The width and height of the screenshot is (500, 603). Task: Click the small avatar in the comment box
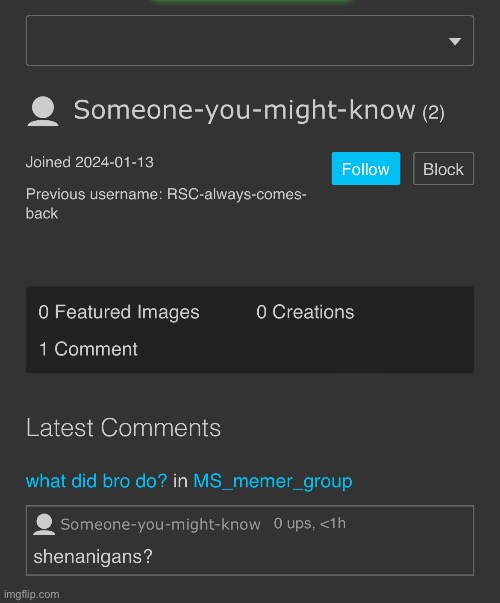click(x=44, y=524)
